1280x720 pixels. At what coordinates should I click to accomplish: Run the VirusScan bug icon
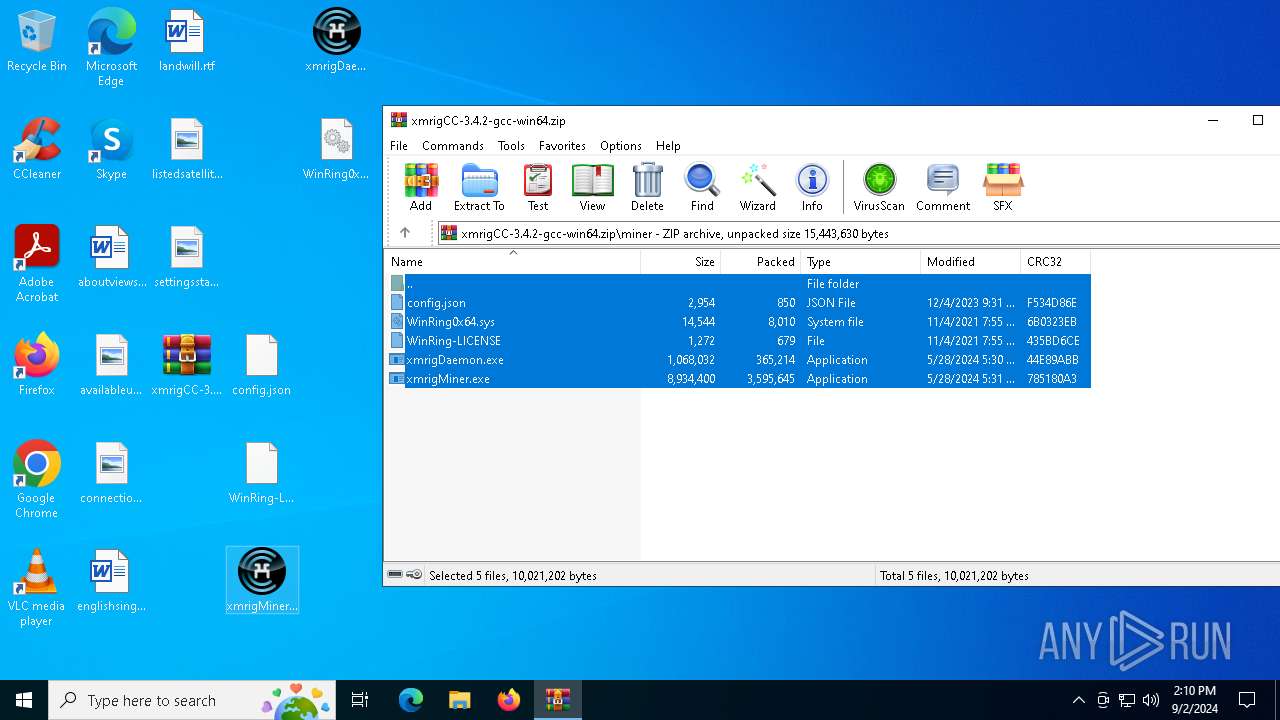pyautogui.click(x=879, y=187)
